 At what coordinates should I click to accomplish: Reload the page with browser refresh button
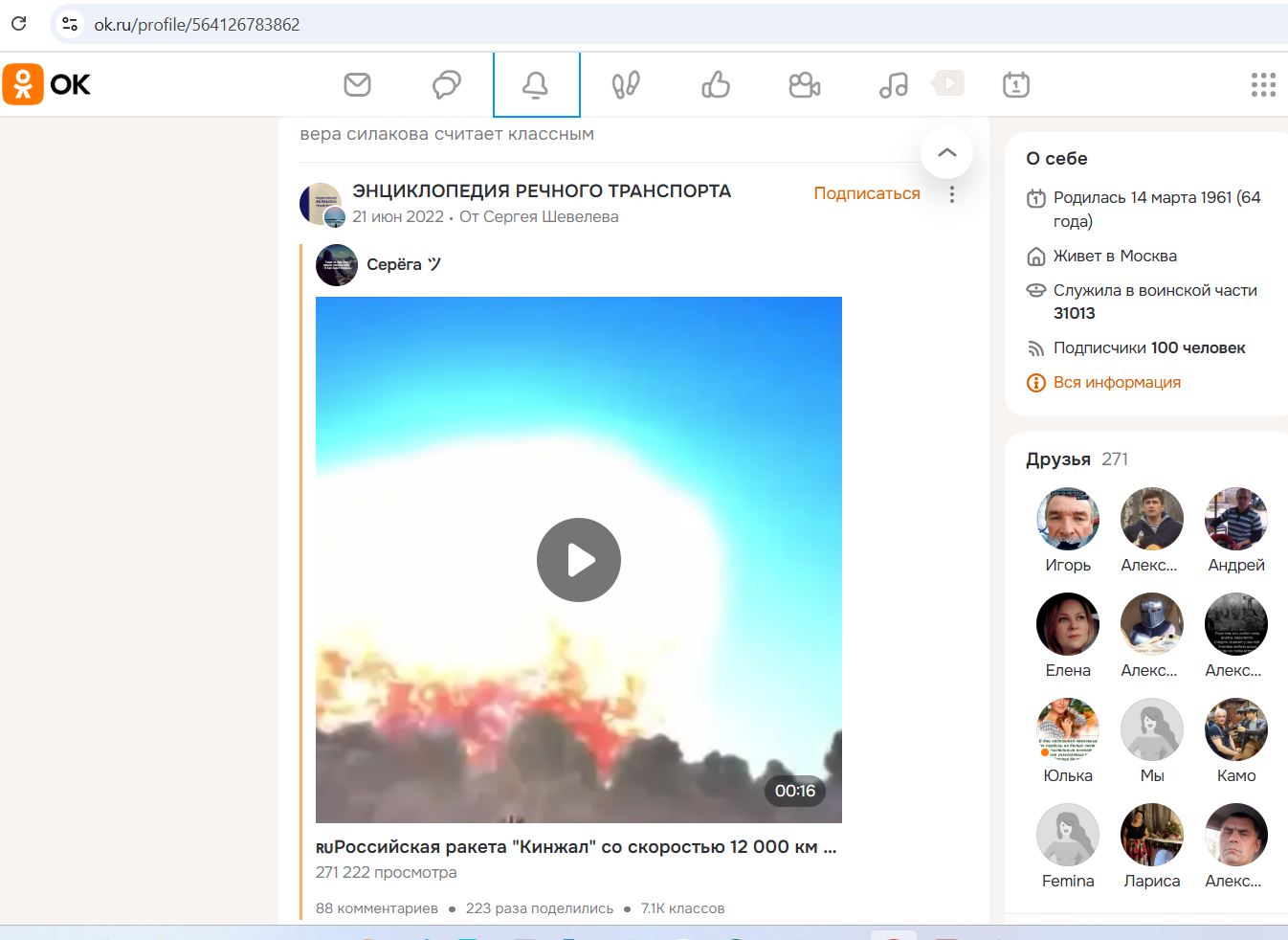19,24
